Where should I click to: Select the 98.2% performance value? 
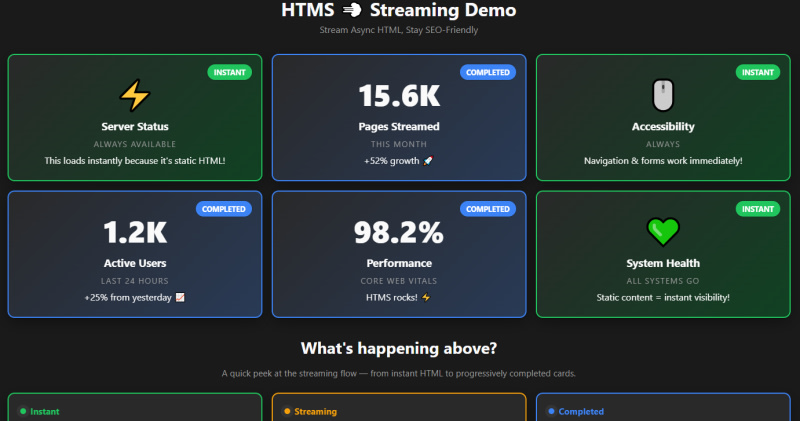(399, 233)
